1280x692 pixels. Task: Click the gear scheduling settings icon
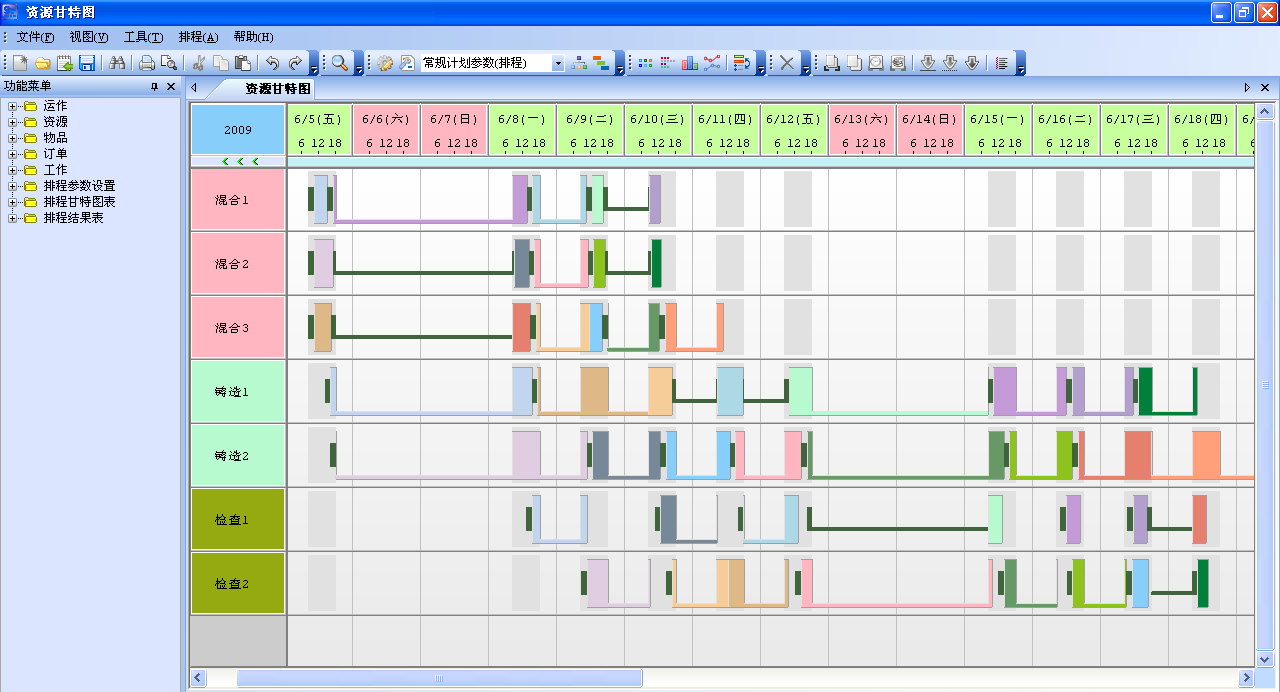point(385,63)
